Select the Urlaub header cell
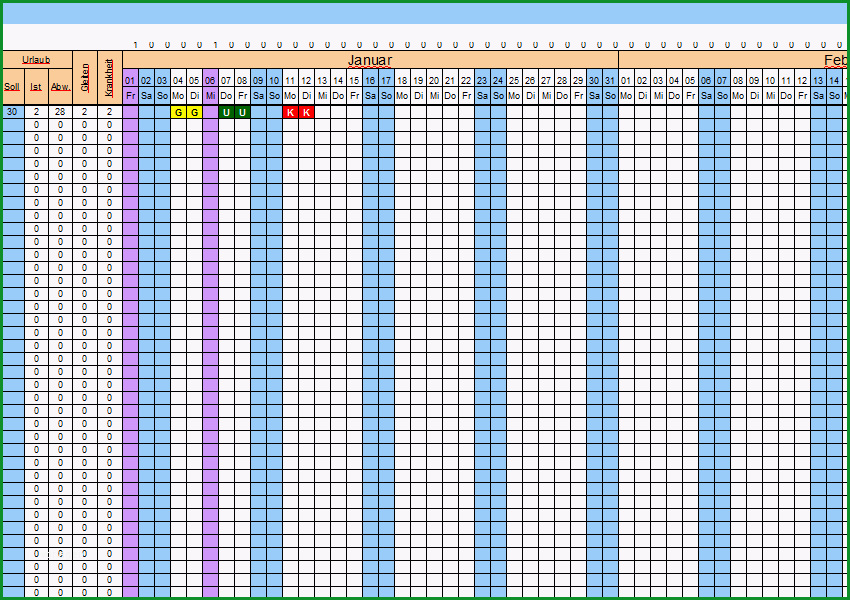The image size is (850, 600). pos(37,60)
